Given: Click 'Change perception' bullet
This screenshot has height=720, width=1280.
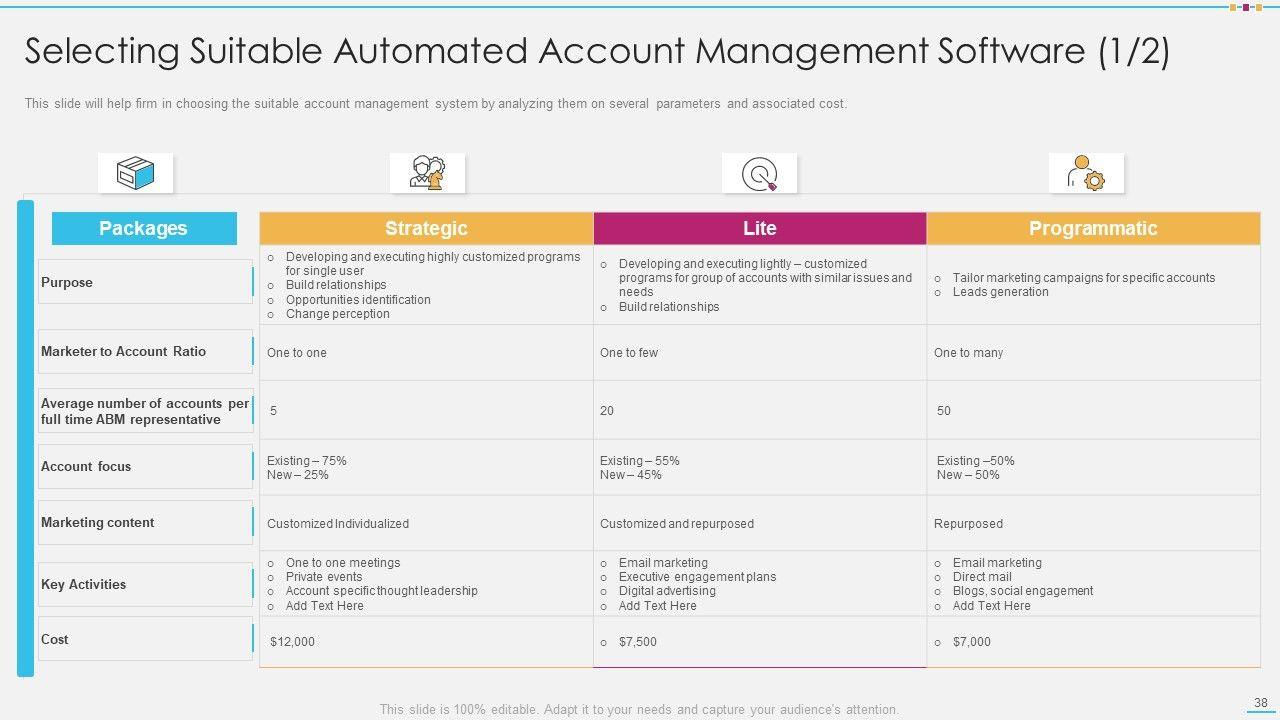Looking at the screenshot, I should 338,314.
